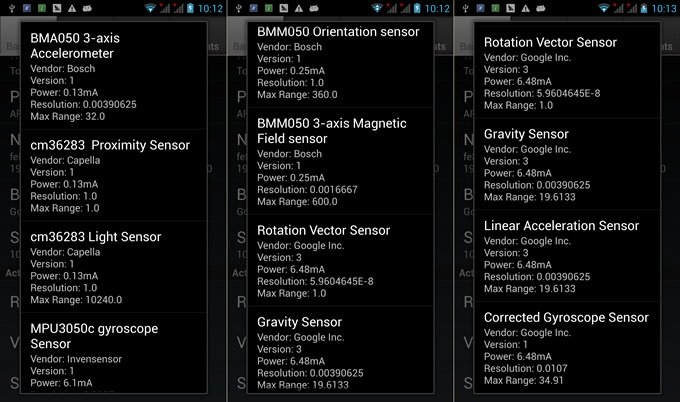Tap the battery icon beside the 10:13 clock

[643, 8]
